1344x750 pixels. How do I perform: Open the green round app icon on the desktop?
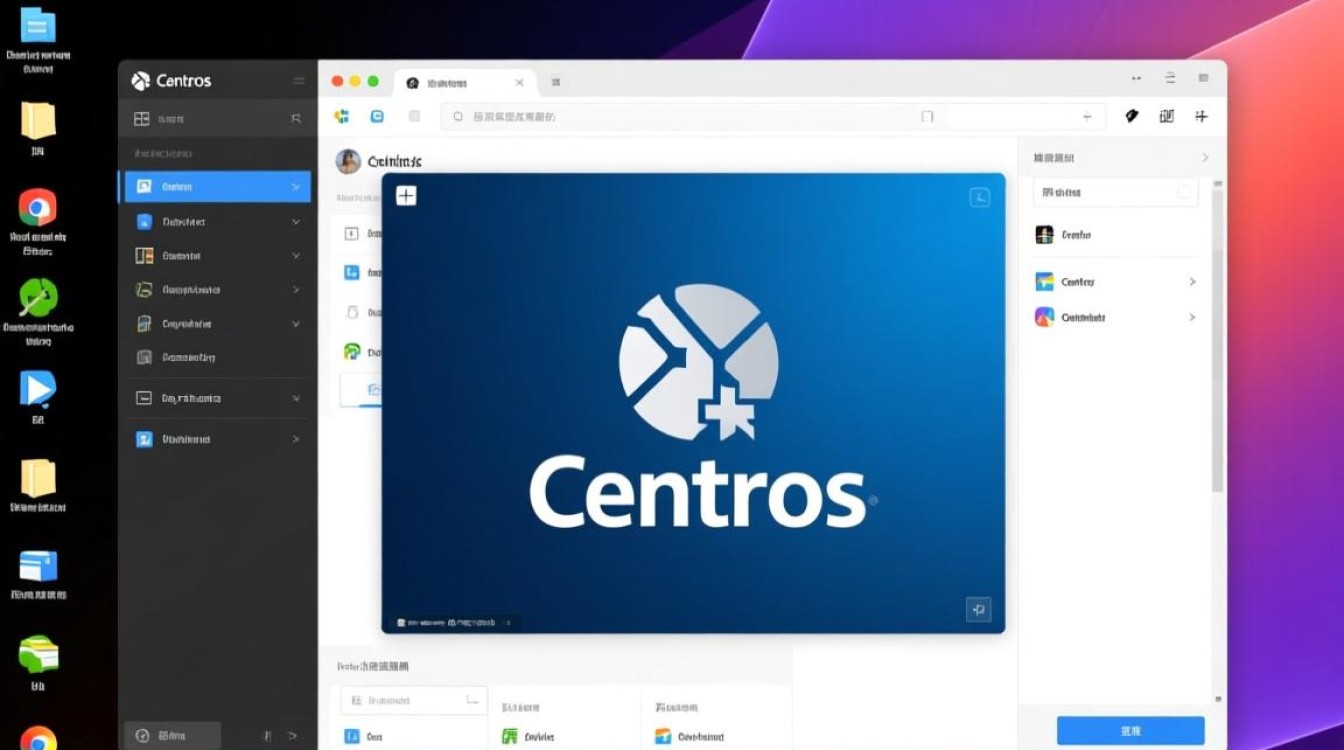tap(38, 298)
